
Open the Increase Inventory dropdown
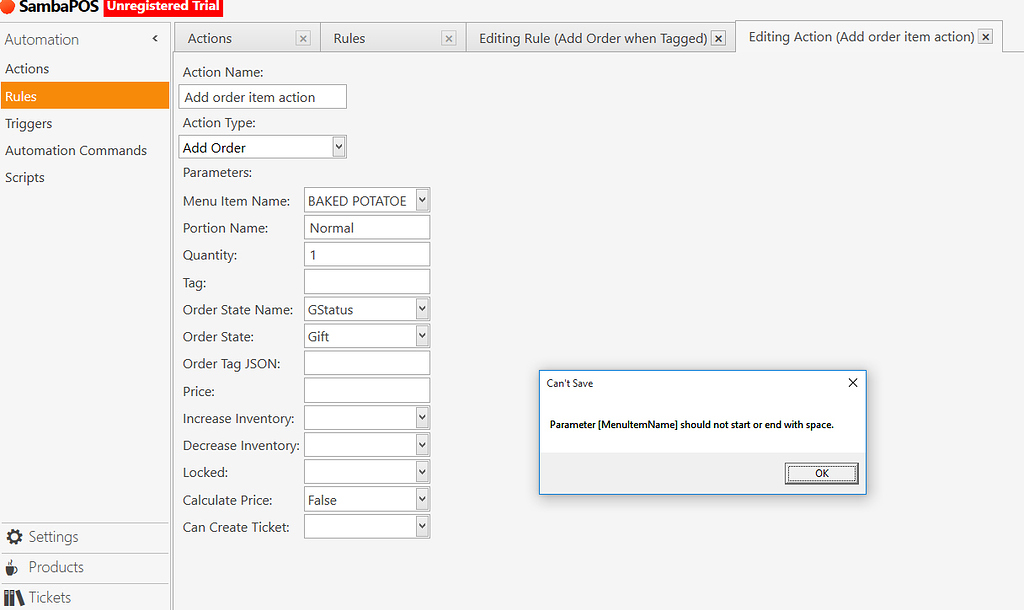[x=421, y=417]
